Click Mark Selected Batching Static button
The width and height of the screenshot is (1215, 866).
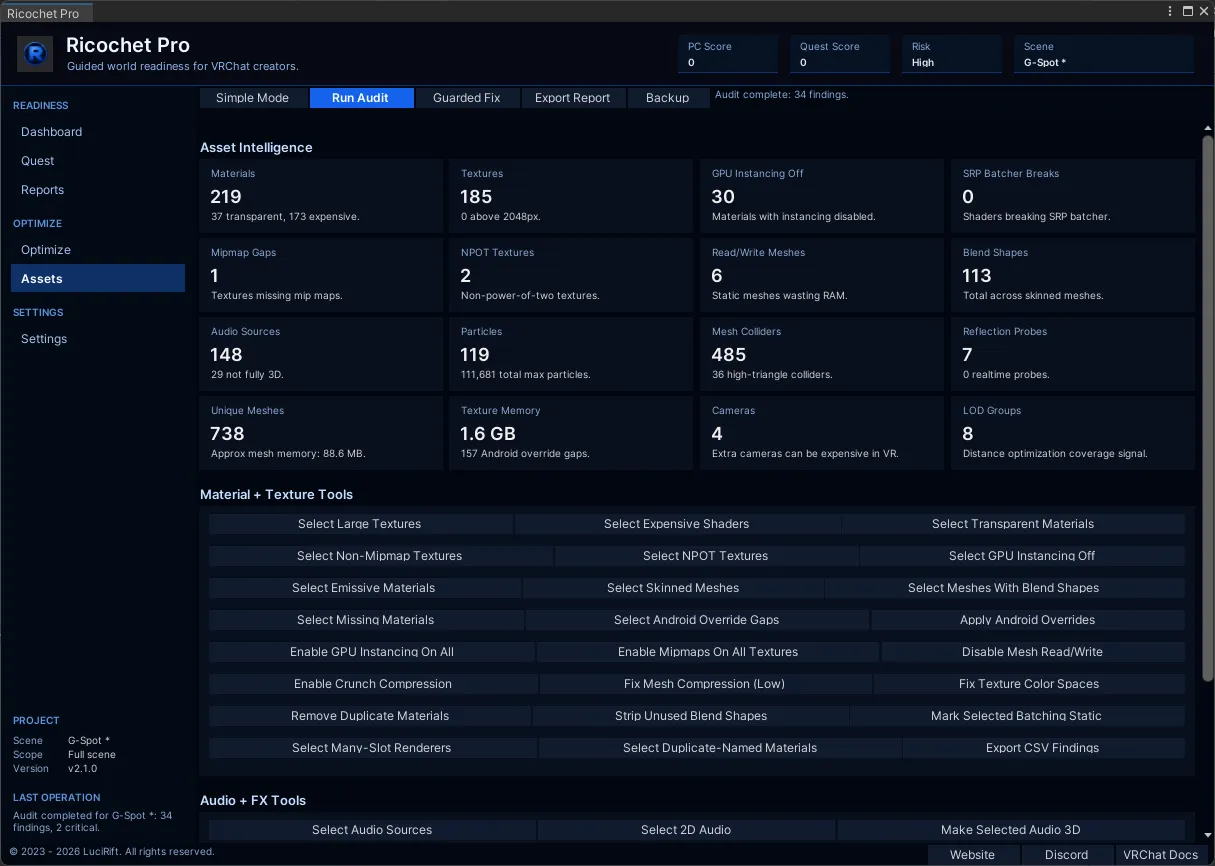click(x=1017, y=716)
